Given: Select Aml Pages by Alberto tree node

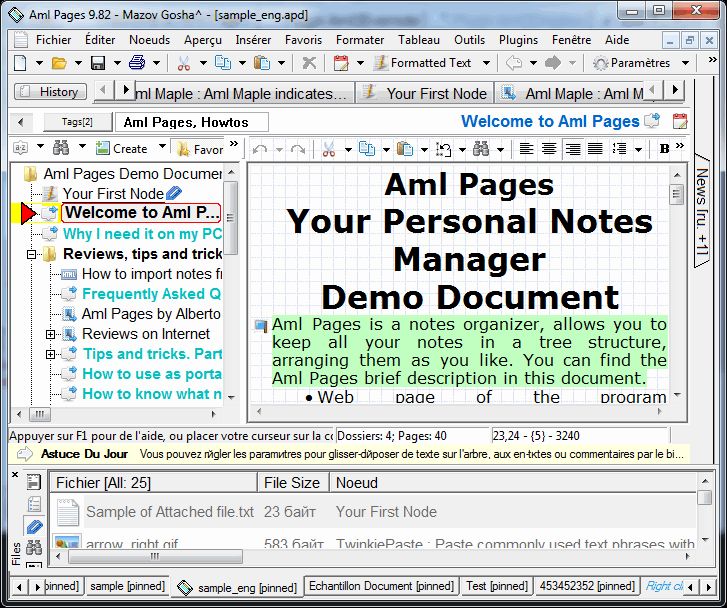Looking at the screenshot, I should 151,314.
